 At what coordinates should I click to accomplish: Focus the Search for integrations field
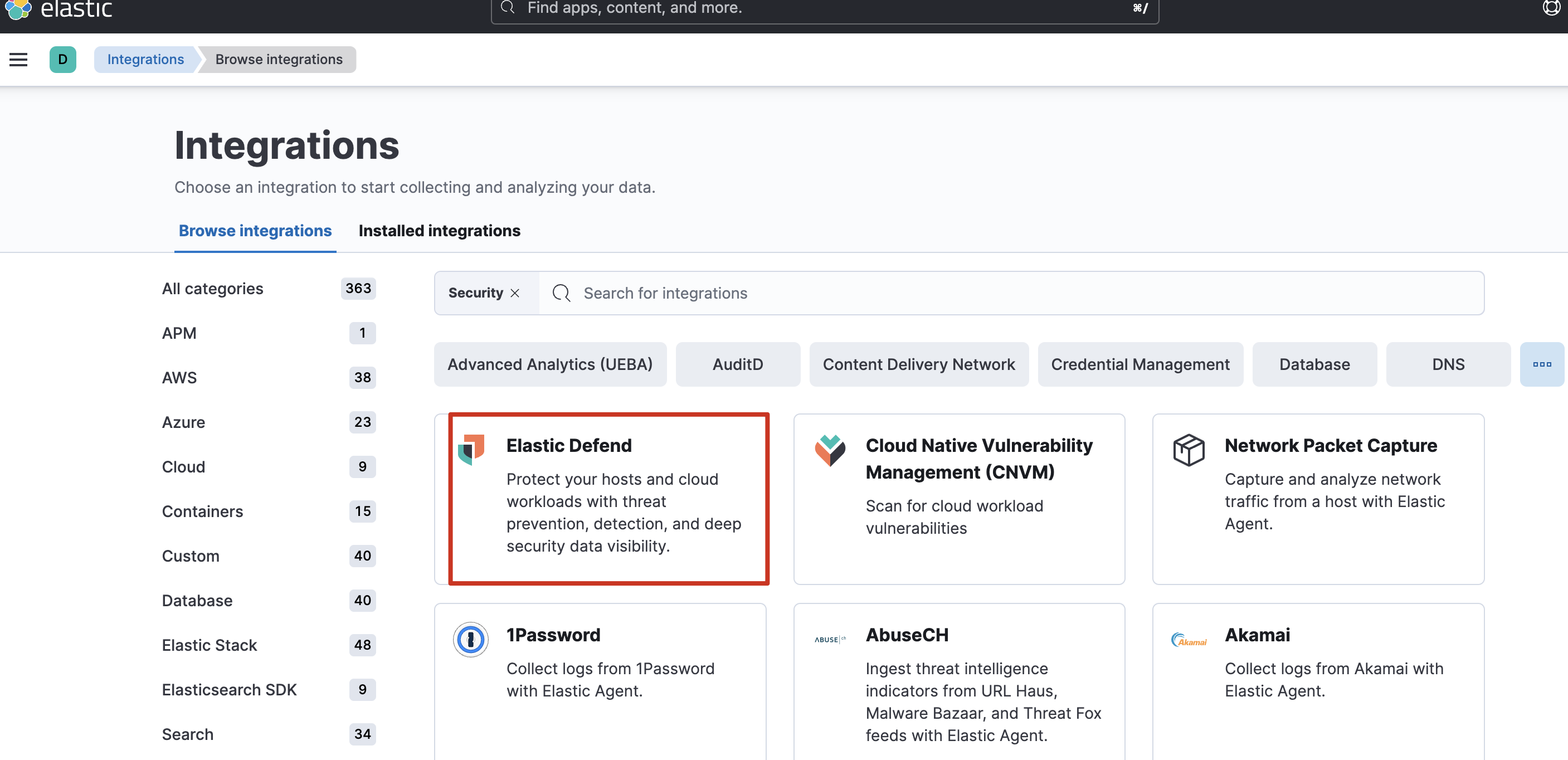click(1011, 293)
